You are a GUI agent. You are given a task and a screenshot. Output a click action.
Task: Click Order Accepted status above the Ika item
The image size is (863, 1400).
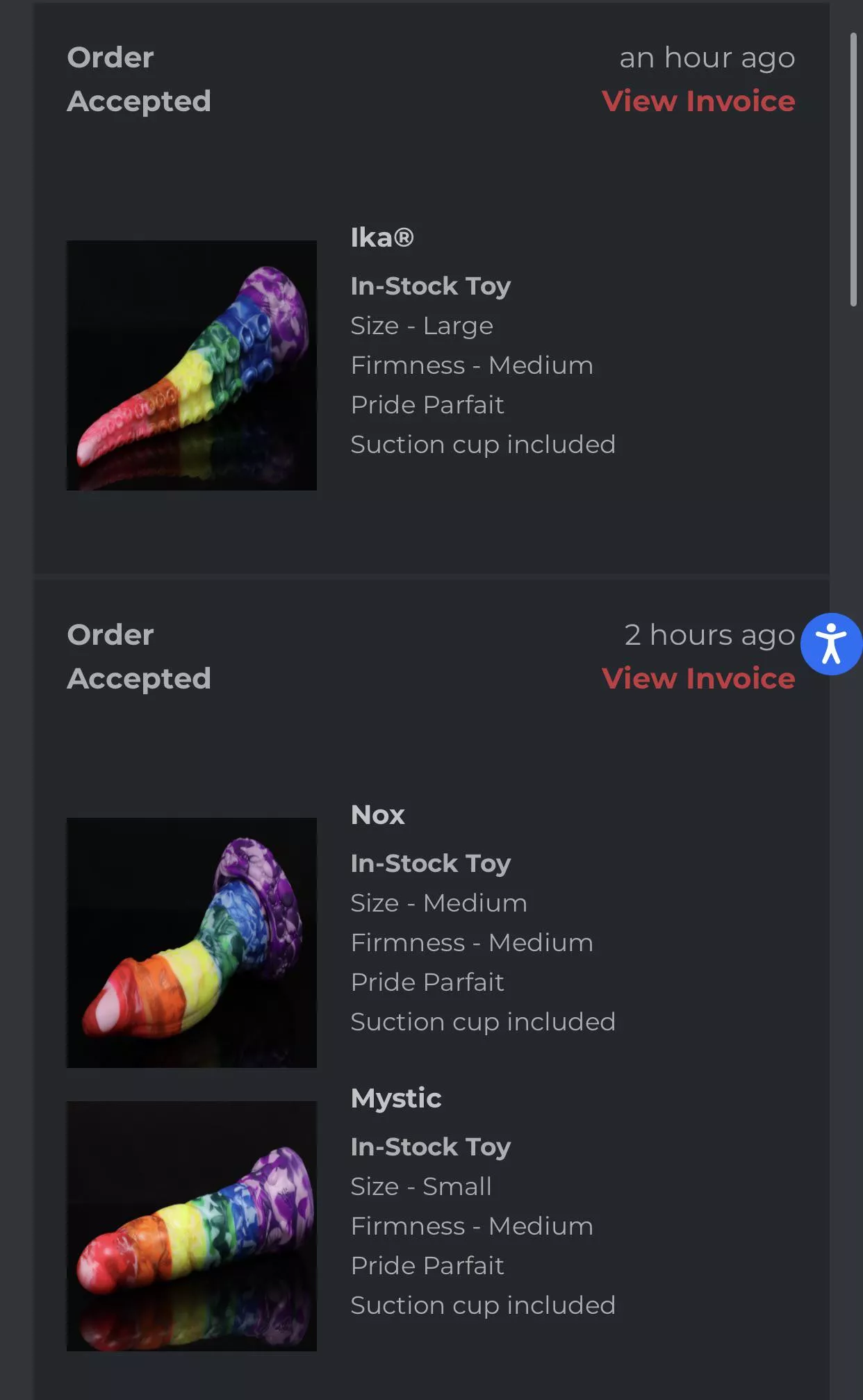[139, 79]
